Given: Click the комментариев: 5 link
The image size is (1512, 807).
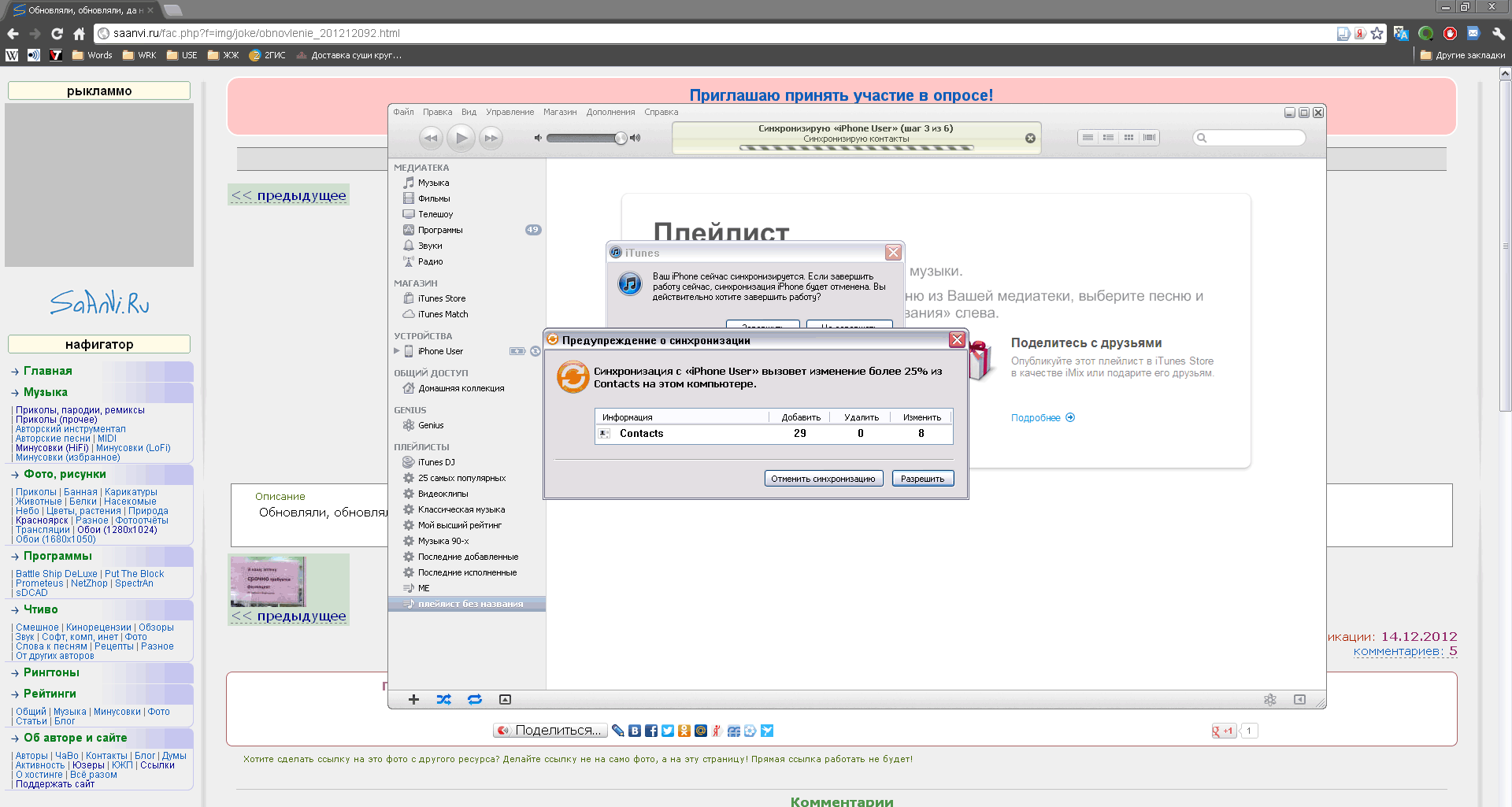Looking at the screenshot, I should 1405,651.
